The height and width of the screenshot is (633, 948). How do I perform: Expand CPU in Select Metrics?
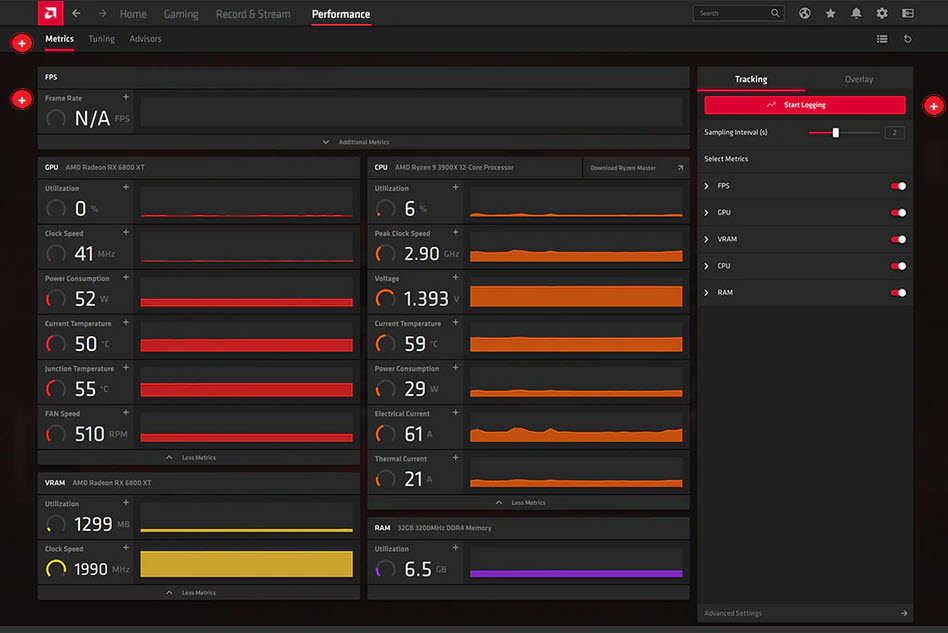(x=706, y=265)
